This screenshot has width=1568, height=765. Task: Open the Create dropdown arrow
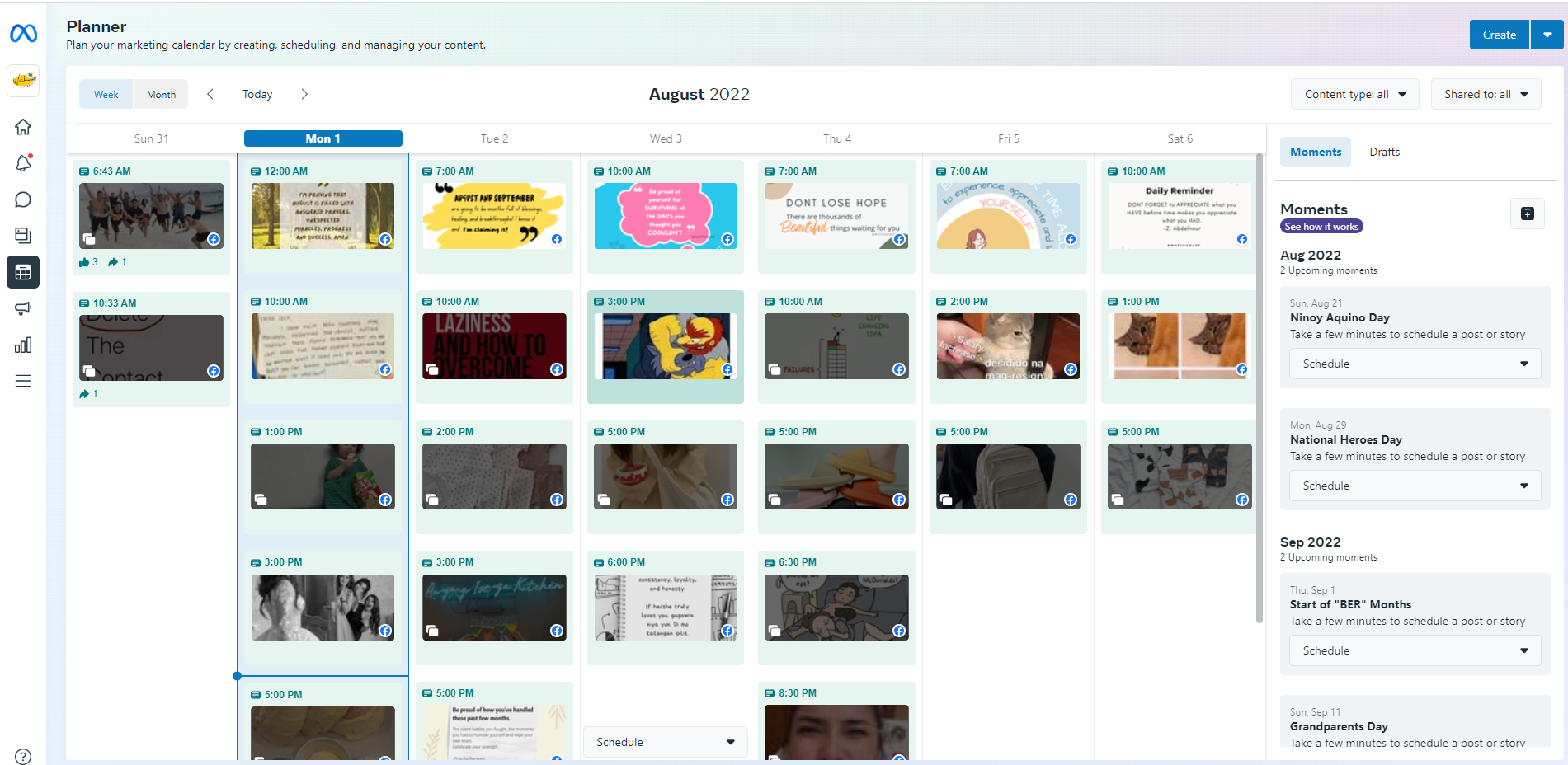pyautogui.click(x=1547, y=35)
